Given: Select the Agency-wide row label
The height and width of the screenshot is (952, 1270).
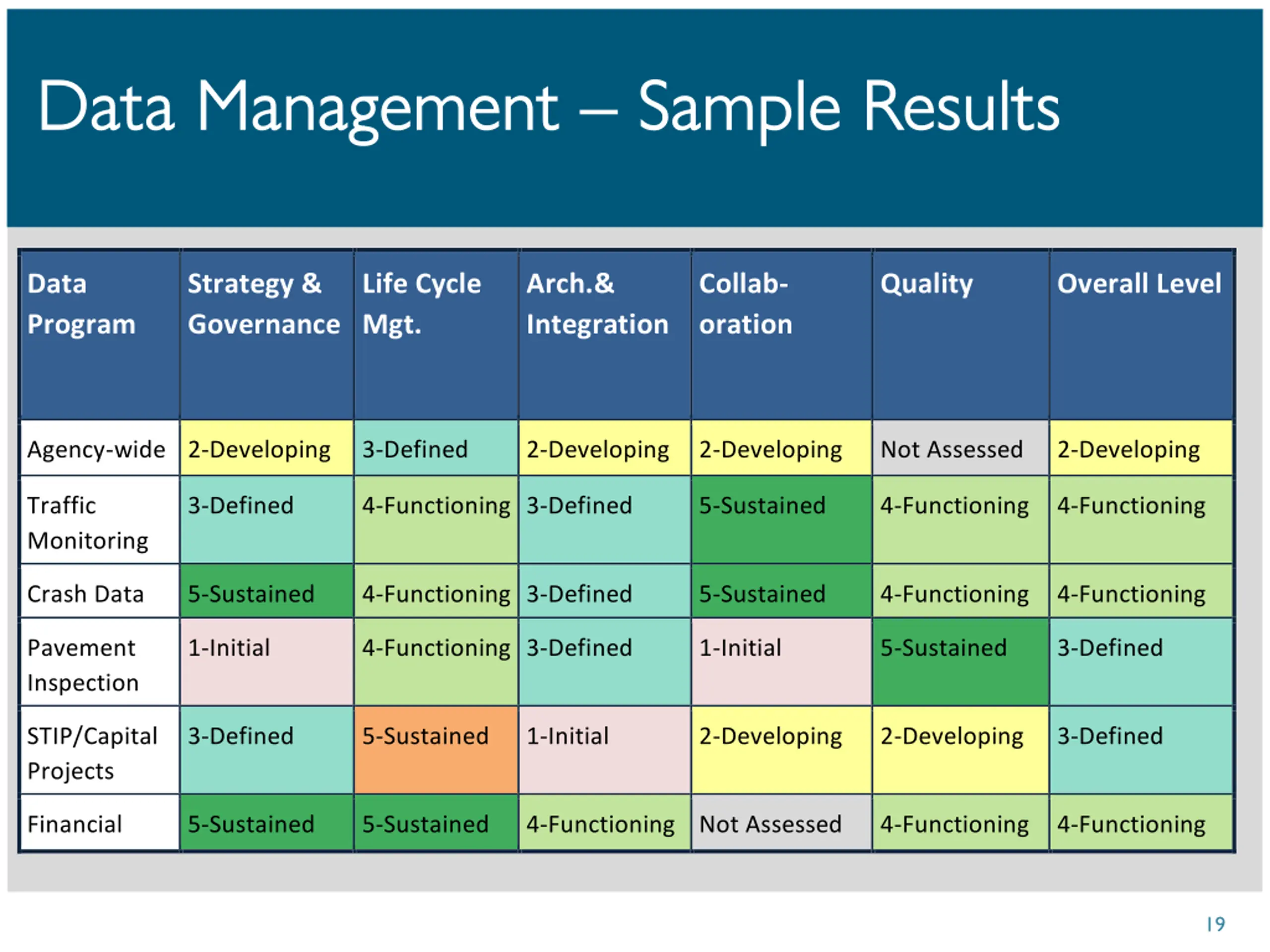Looking at the screenshot, I should point(96,449).
